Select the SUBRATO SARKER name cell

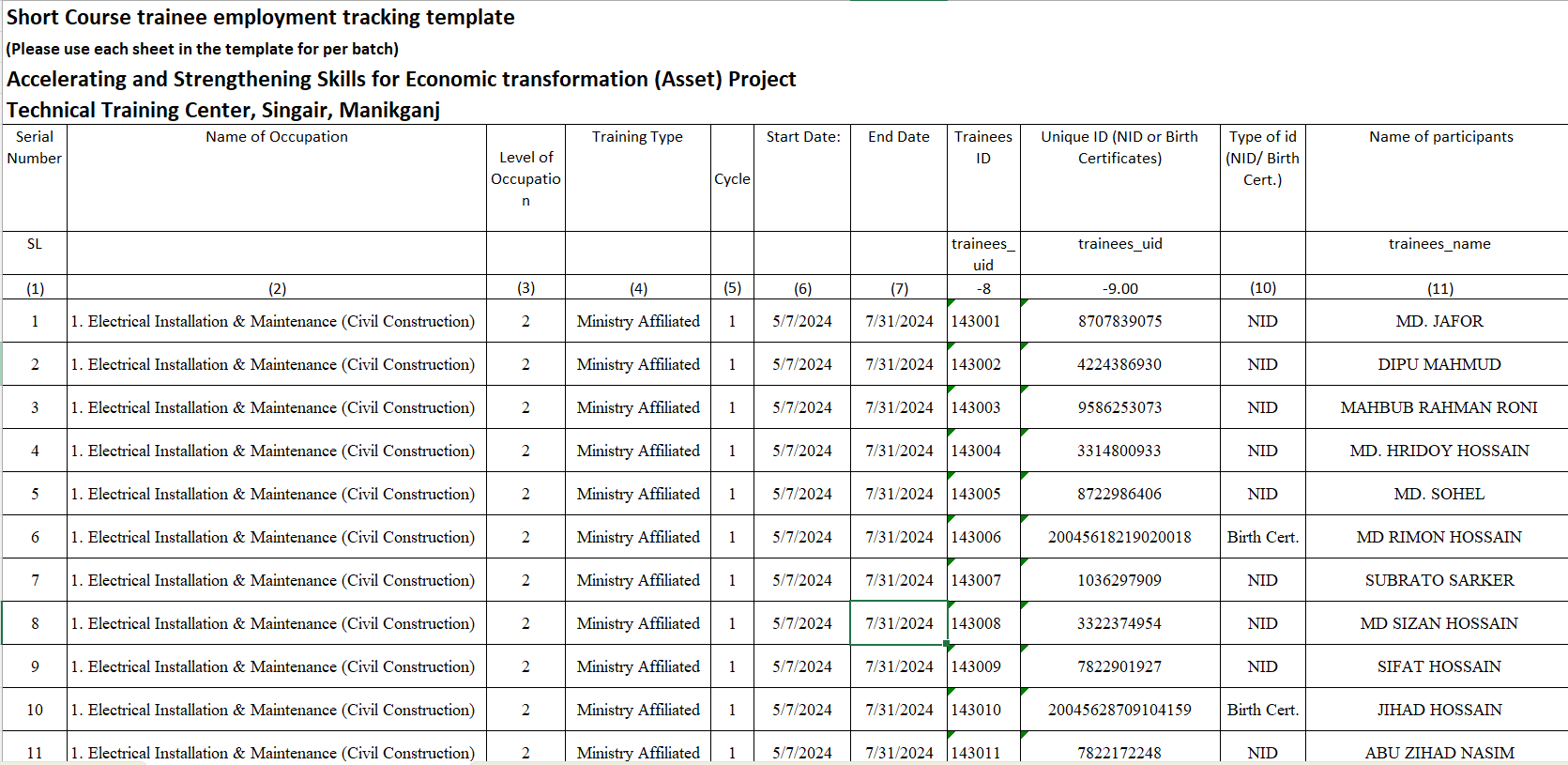1439,580
